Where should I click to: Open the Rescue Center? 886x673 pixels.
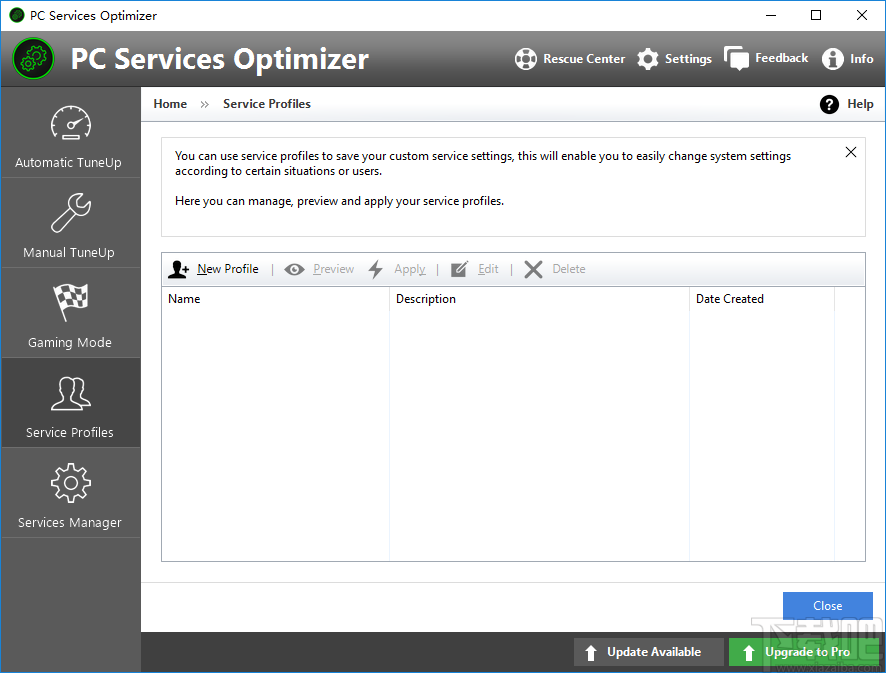[570, 58]
